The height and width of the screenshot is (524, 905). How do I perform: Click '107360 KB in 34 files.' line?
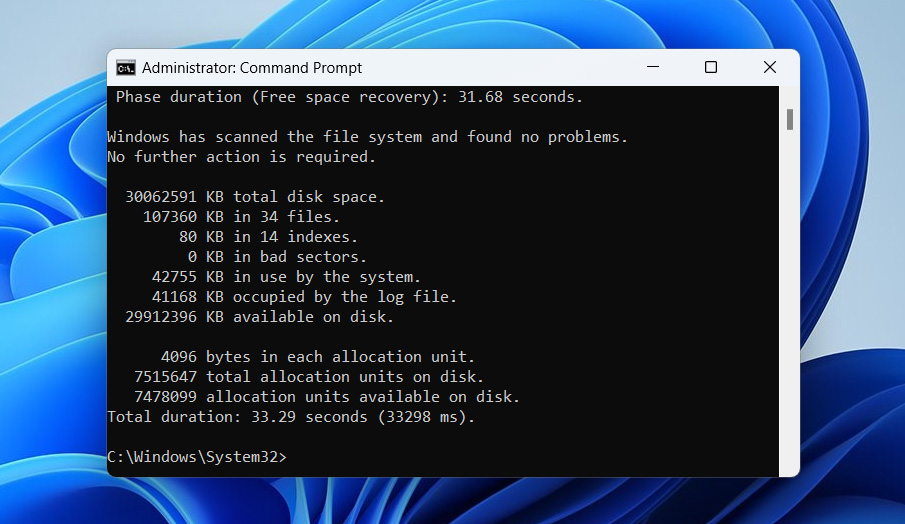click(241, 217)
